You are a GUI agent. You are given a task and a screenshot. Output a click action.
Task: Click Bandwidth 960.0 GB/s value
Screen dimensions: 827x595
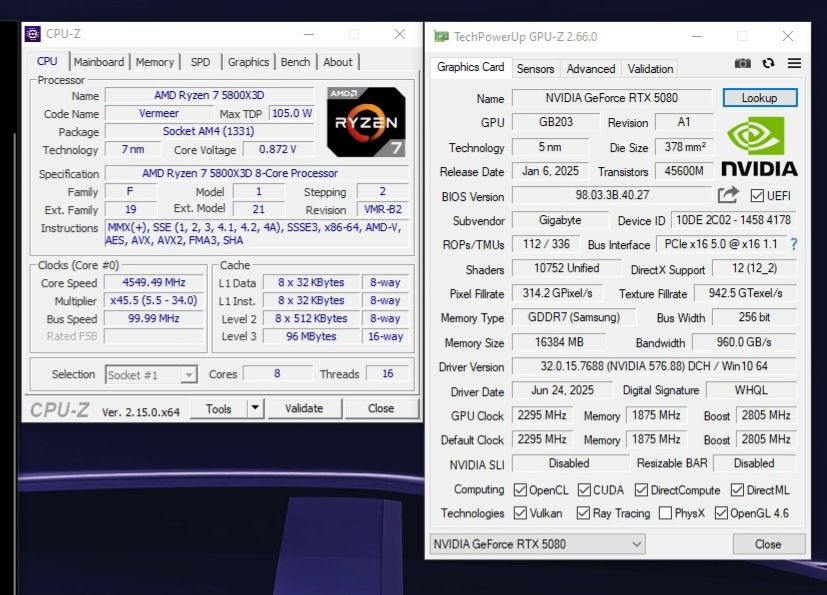(744, 342)
